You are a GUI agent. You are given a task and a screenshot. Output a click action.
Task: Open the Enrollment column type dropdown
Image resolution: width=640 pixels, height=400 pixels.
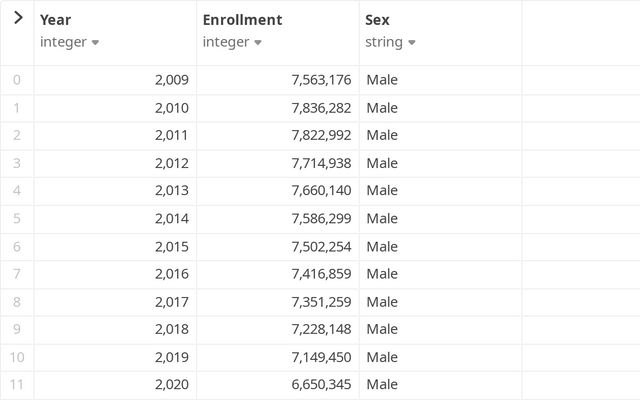pyautogui.click(x=258, y=42)
